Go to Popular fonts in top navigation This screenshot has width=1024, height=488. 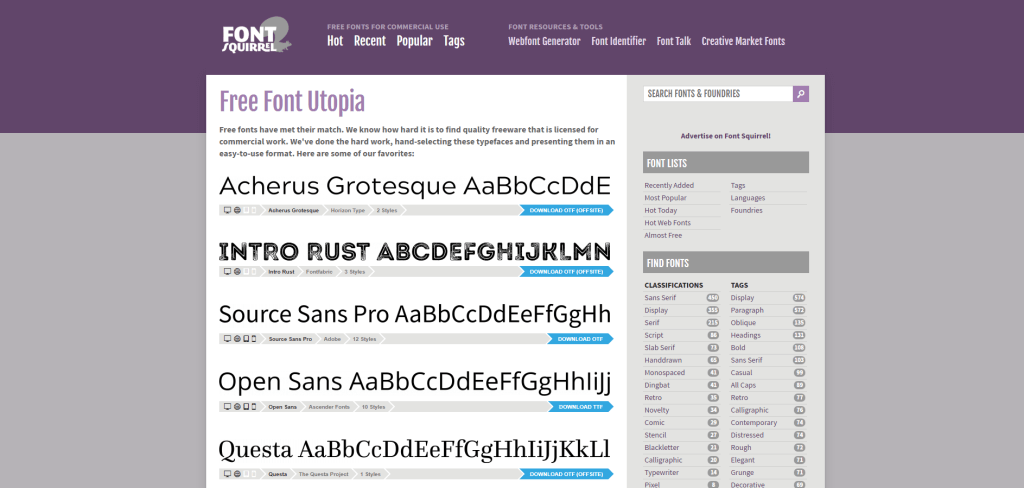415,41
